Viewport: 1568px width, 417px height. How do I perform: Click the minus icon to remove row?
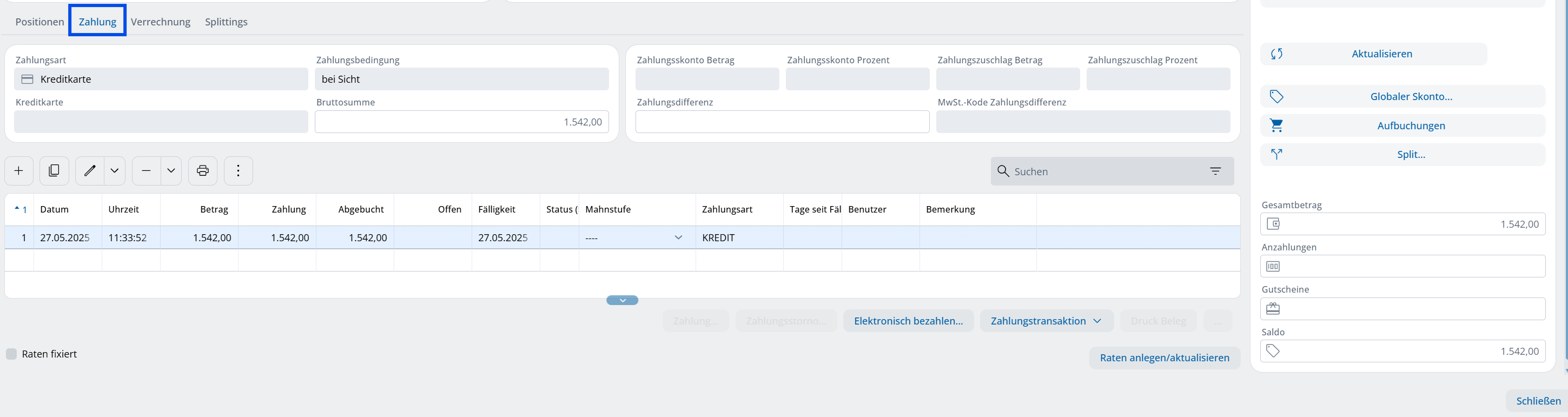[146, 171]
